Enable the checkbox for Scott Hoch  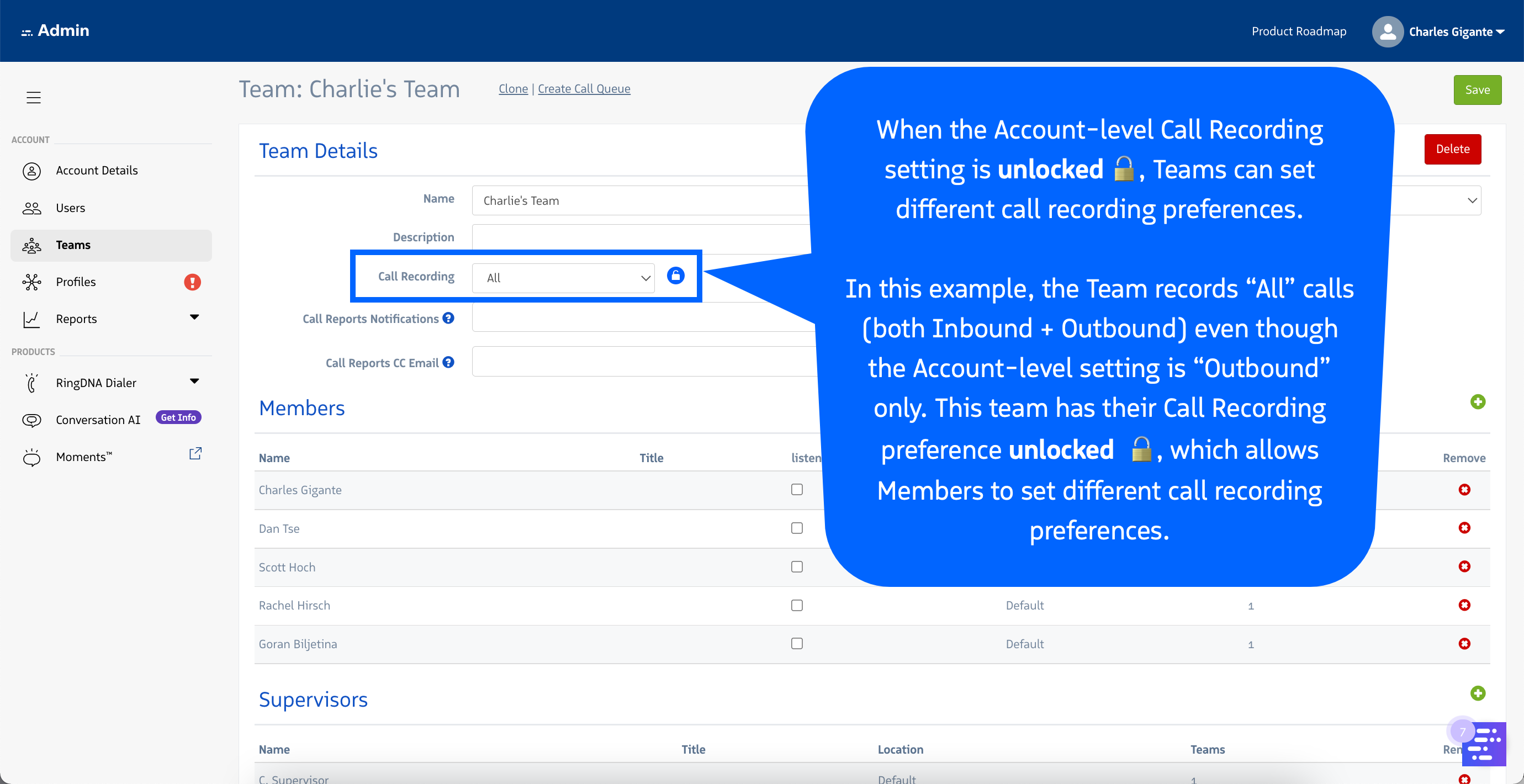(x=797, y=567)
